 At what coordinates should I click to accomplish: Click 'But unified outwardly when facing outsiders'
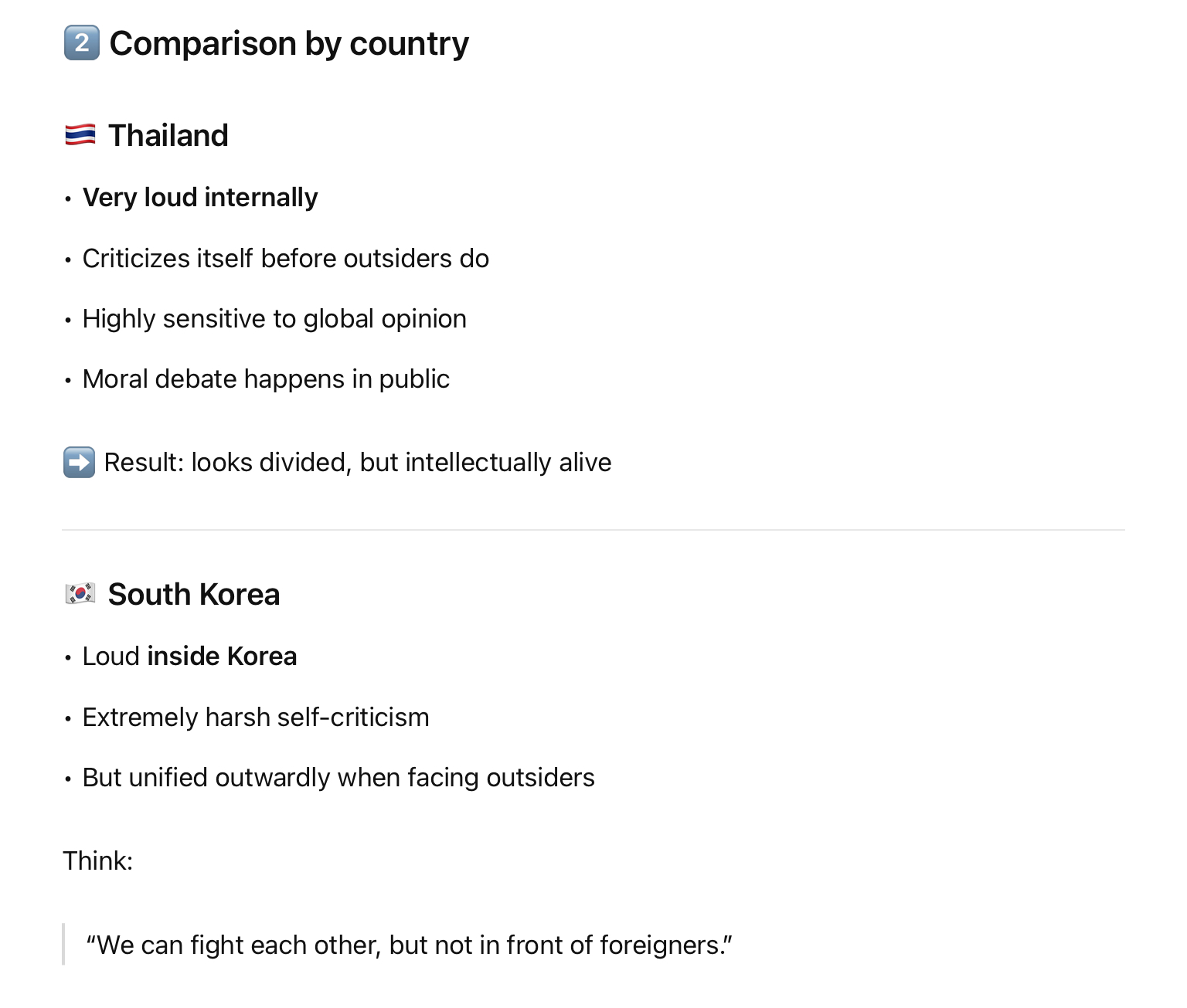[338, 778]
